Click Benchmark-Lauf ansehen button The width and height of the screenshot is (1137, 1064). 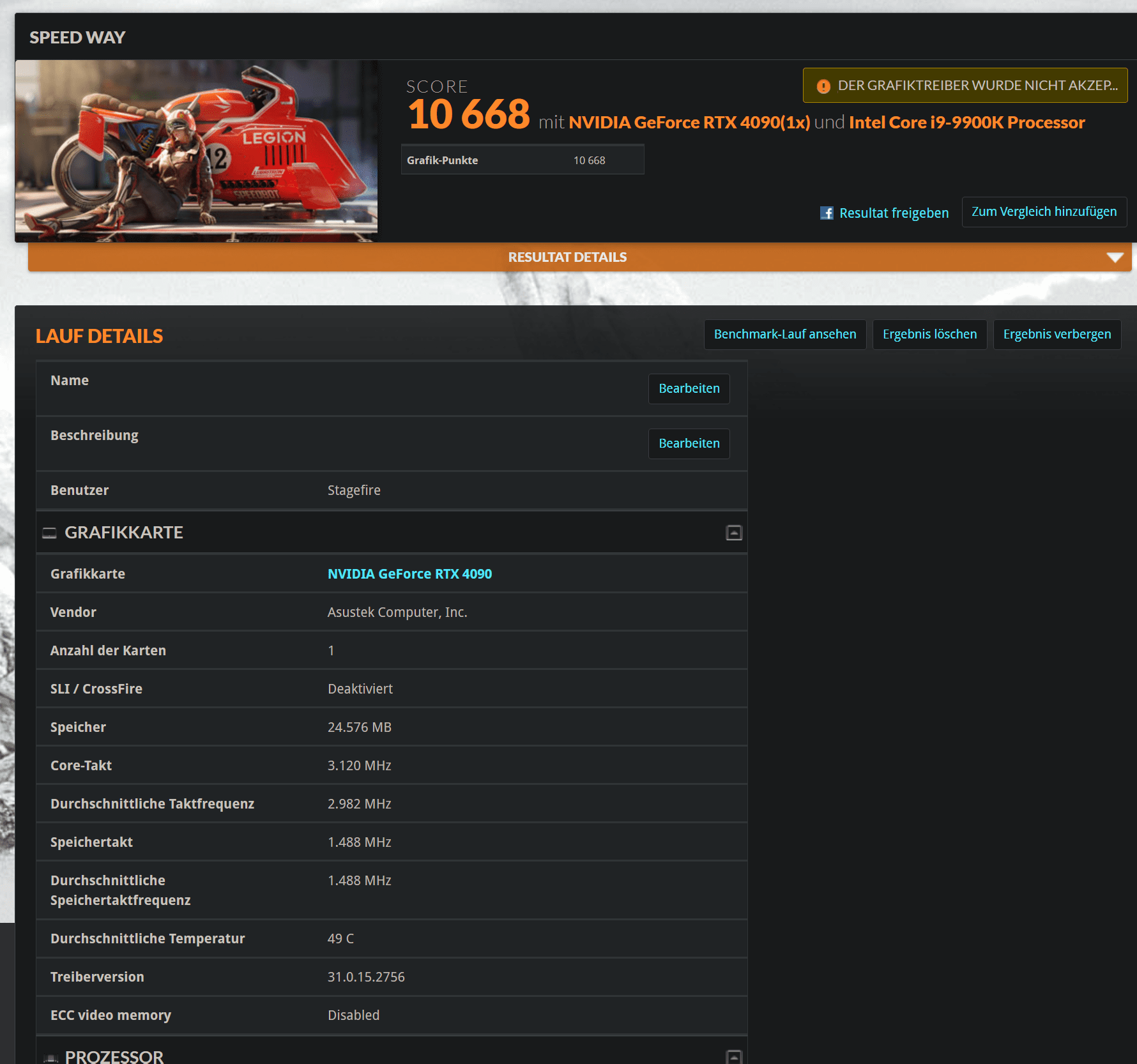(785, 335)
